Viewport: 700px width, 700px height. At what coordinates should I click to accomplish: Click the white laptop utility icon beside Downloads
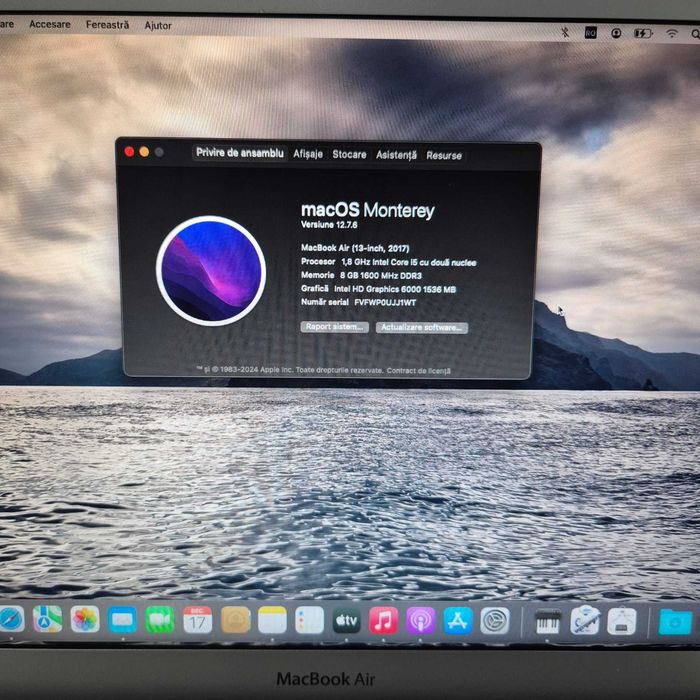coord(622,621)
